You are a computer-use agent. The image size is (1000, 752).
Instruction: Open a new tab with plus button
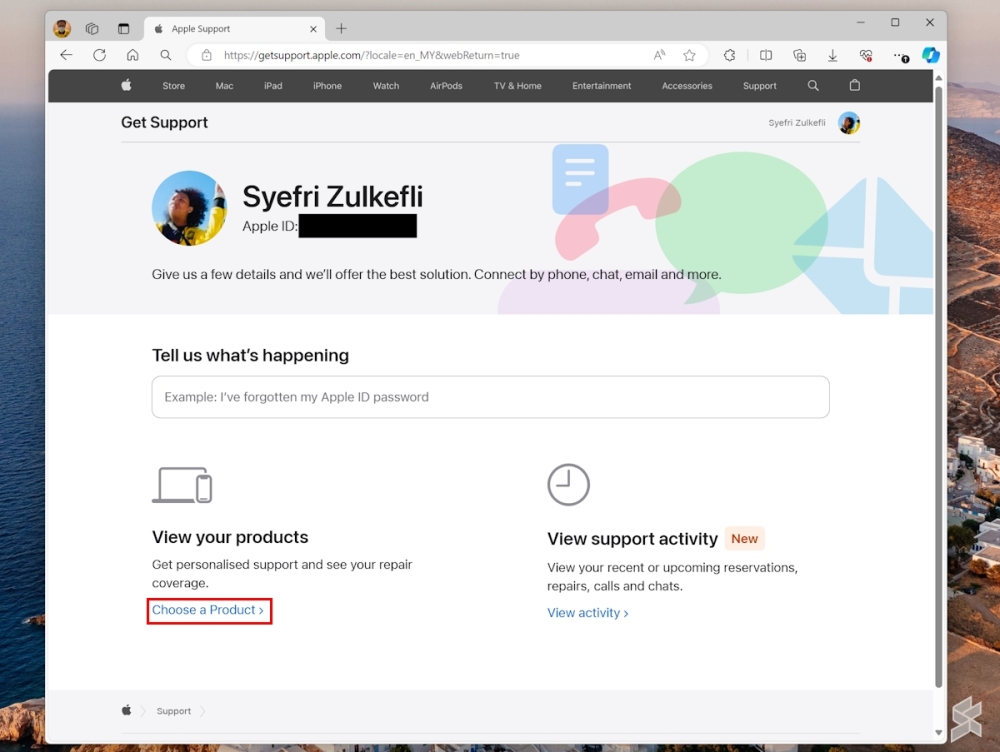(341, 29)
